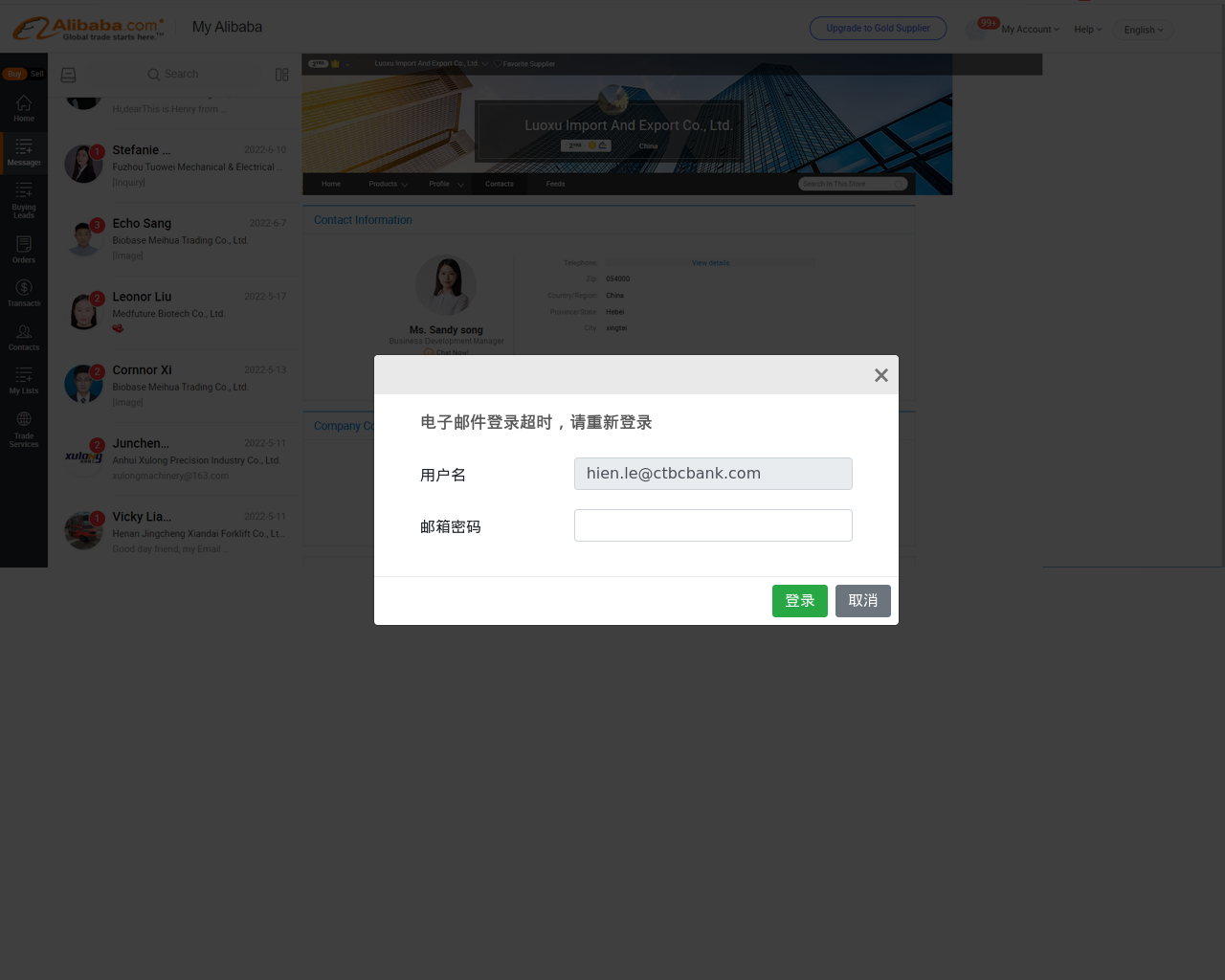Open the Orders sidebar icon
The height and width of the screenshot is (980, 1225).
tap(24, 249)
